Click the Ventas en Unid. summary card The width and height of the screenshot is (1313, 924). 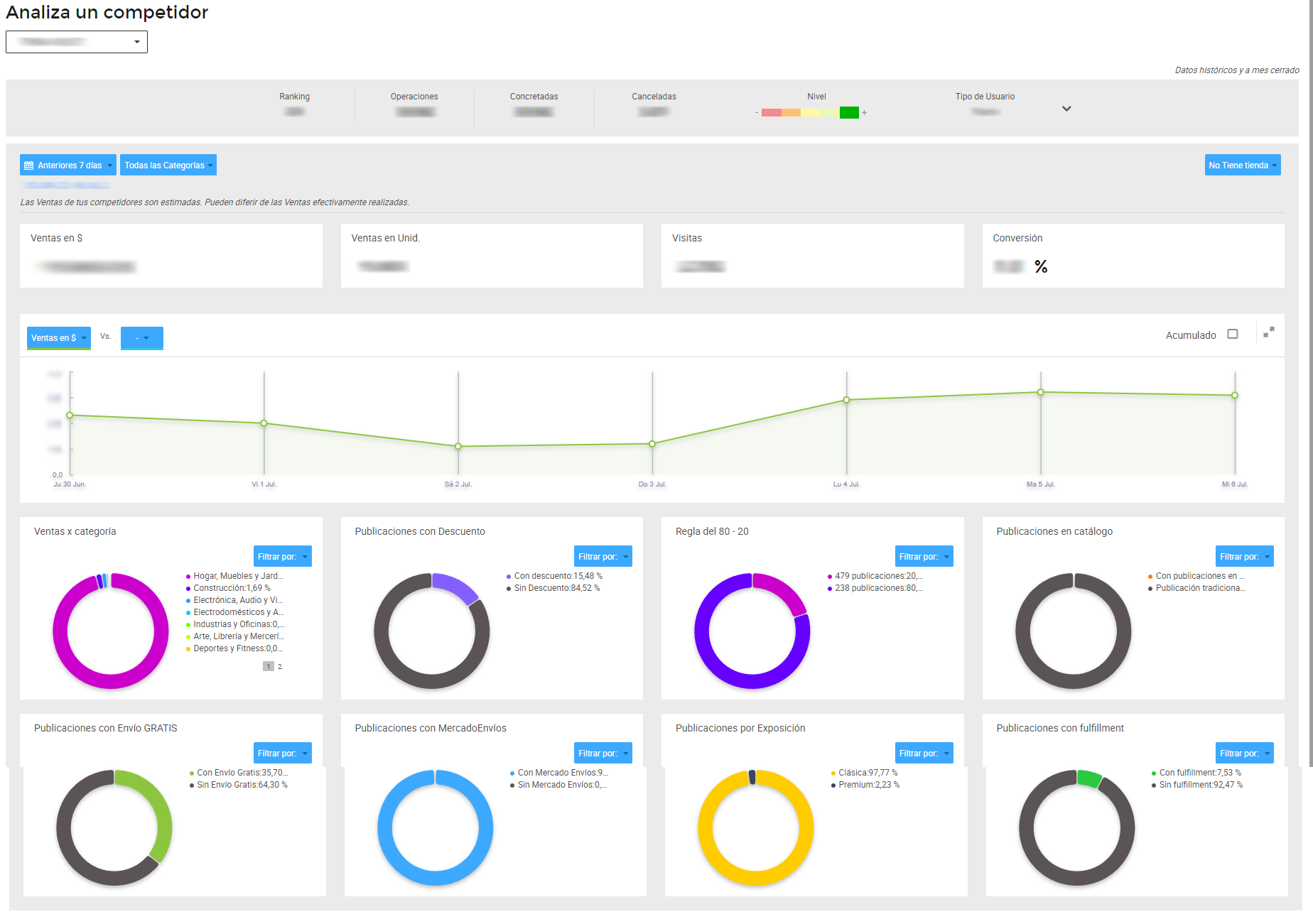pyautogui.click(x=492, y=256)
